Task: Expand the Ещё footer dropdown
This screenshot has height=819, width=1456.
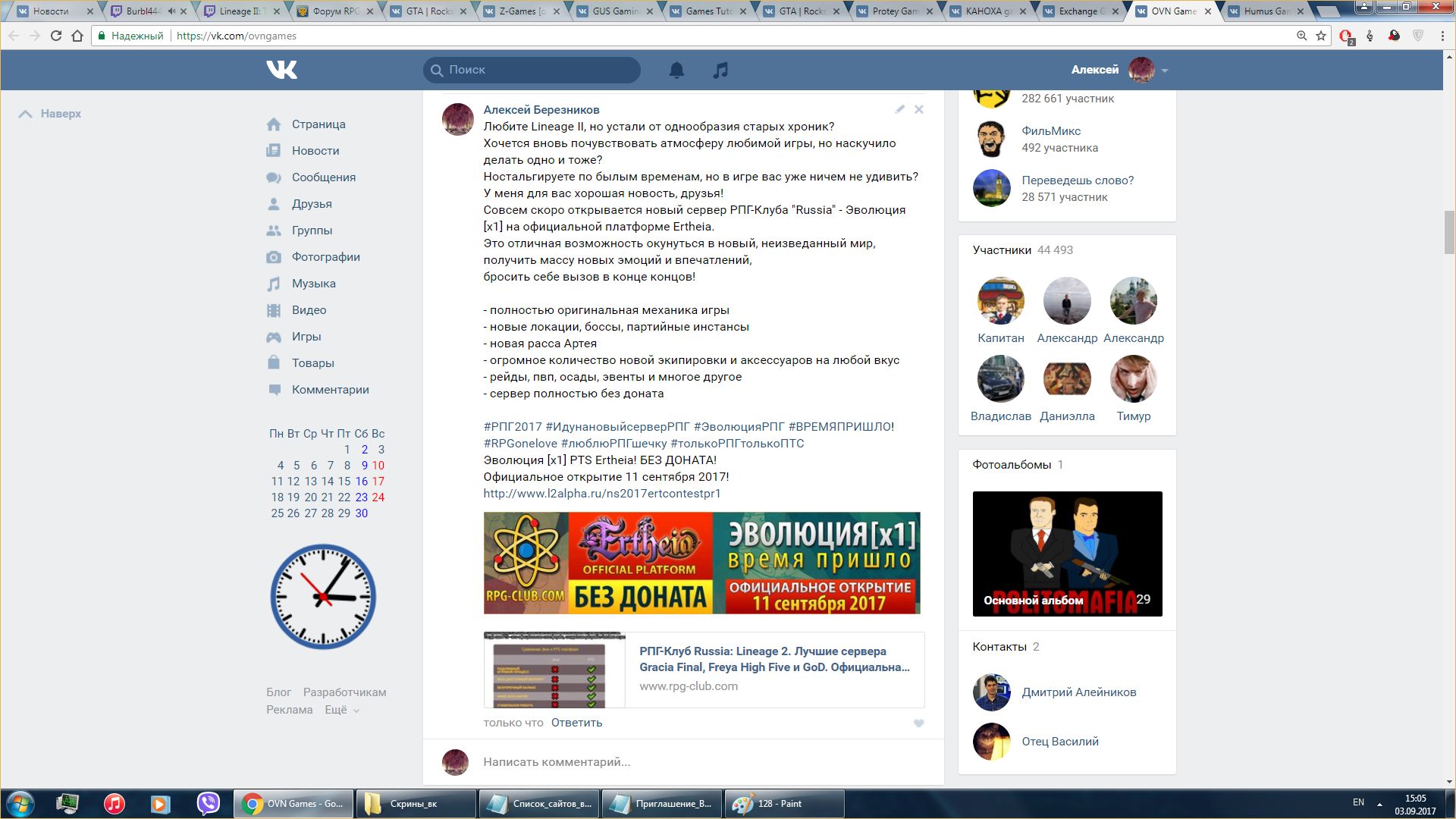Action: 341,710
